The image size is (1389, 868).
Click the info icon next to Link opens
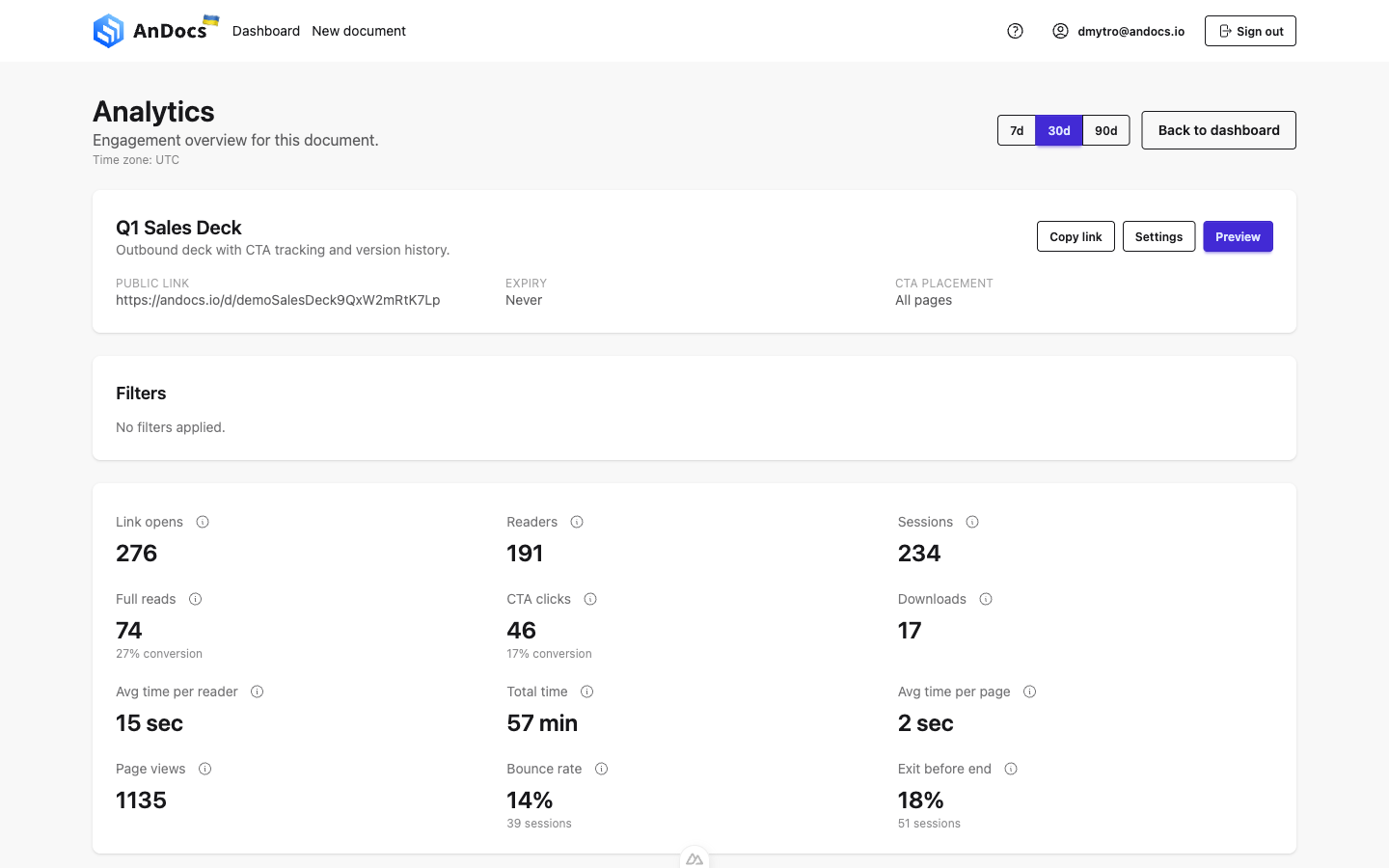(x=203, y=521)
